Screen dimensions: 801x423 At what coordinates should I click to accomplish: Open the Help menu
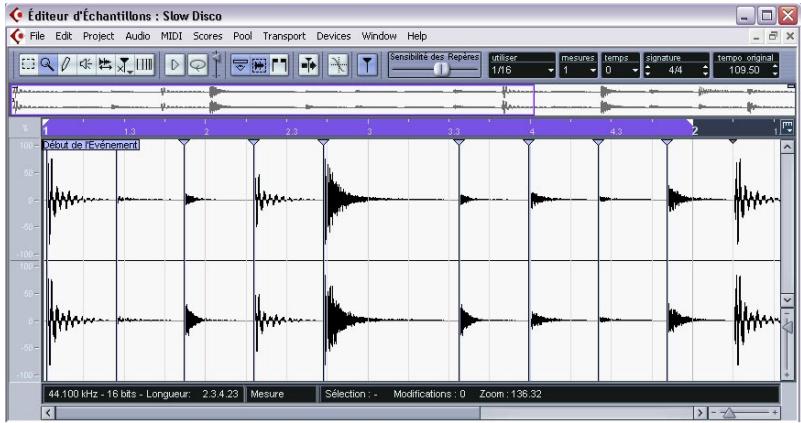pos(417,36)
